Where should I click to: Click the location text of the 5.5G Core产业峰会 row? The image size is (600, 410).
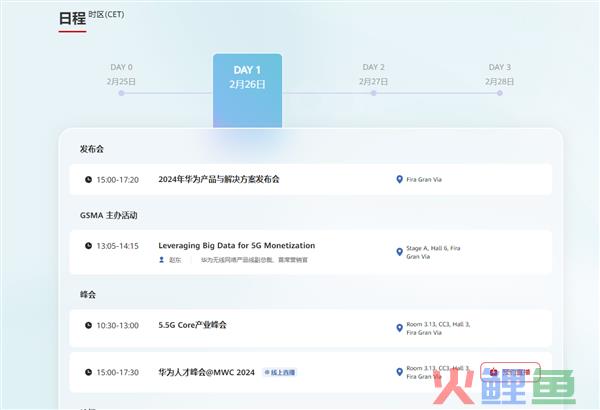point(438,328)
